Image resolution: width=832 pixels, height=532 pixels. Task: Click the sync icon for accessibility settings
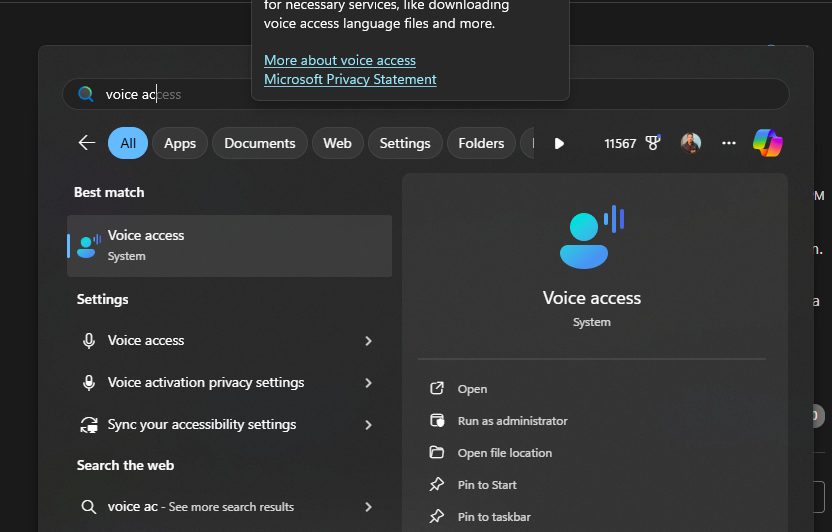[x=89, y=425]
